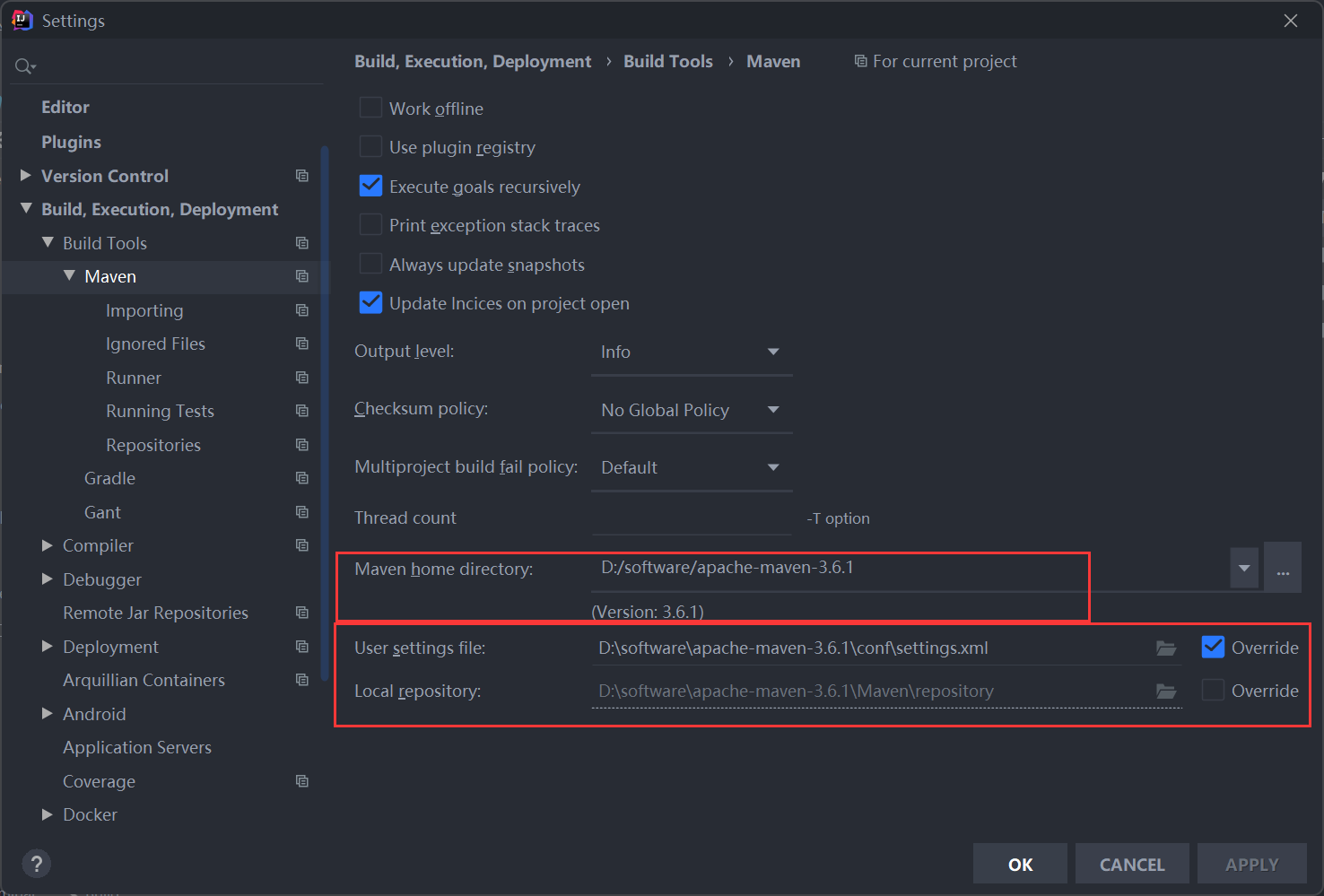Click project-level icon next to Build Tools
1324x896 pixels.
click(302, 243)
